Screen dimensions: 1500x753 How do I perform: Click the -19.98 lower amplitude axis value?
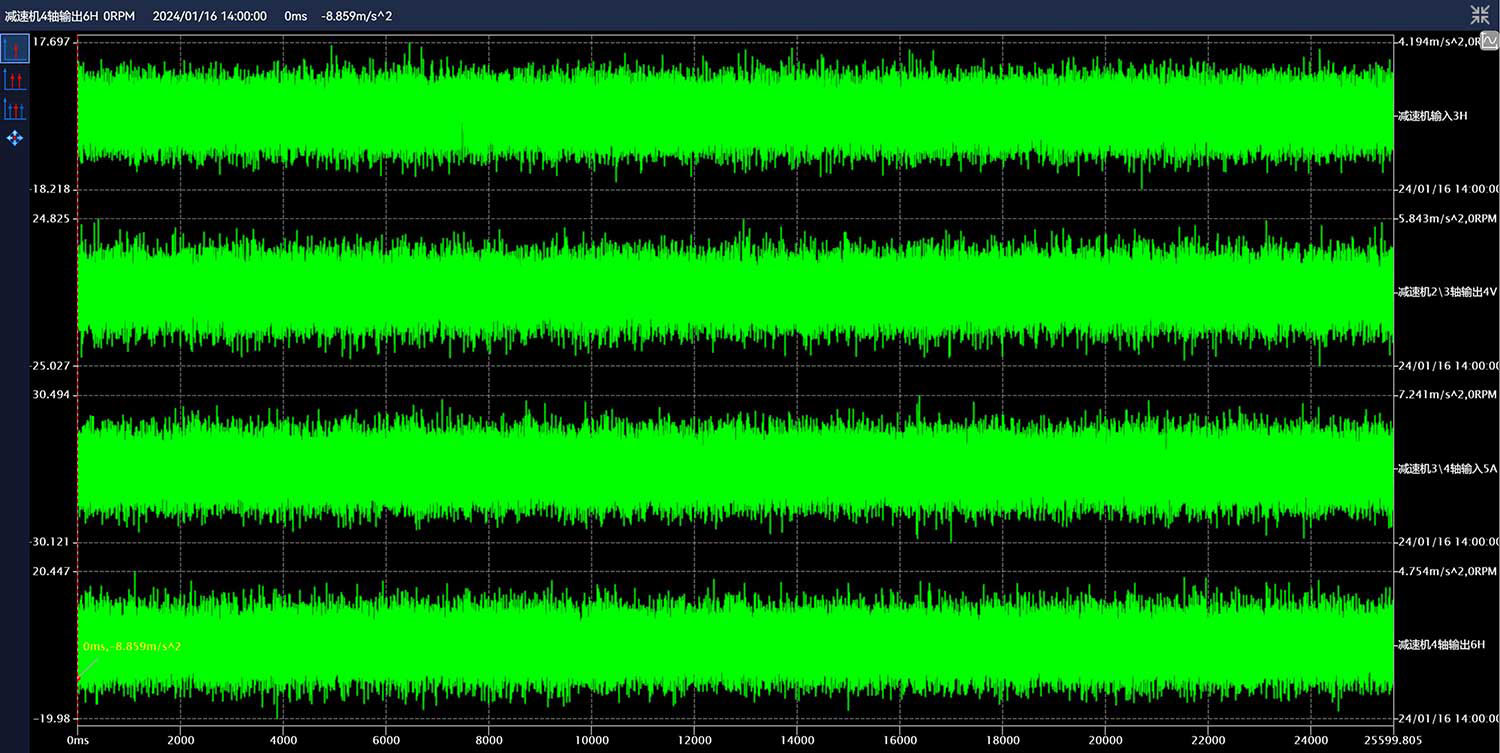click(51, 718)
